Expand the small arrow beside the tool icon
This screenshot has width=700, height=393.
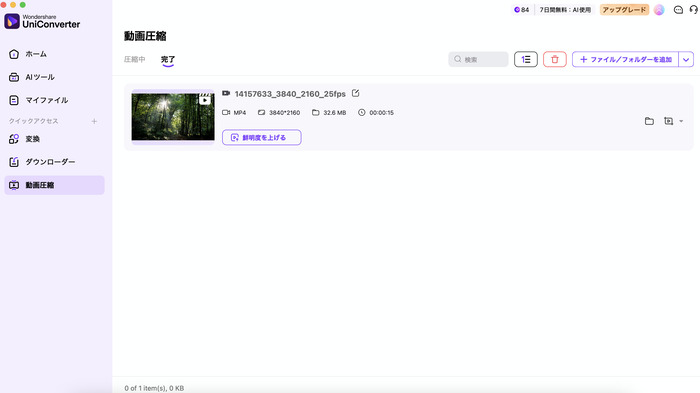point(681,121)
